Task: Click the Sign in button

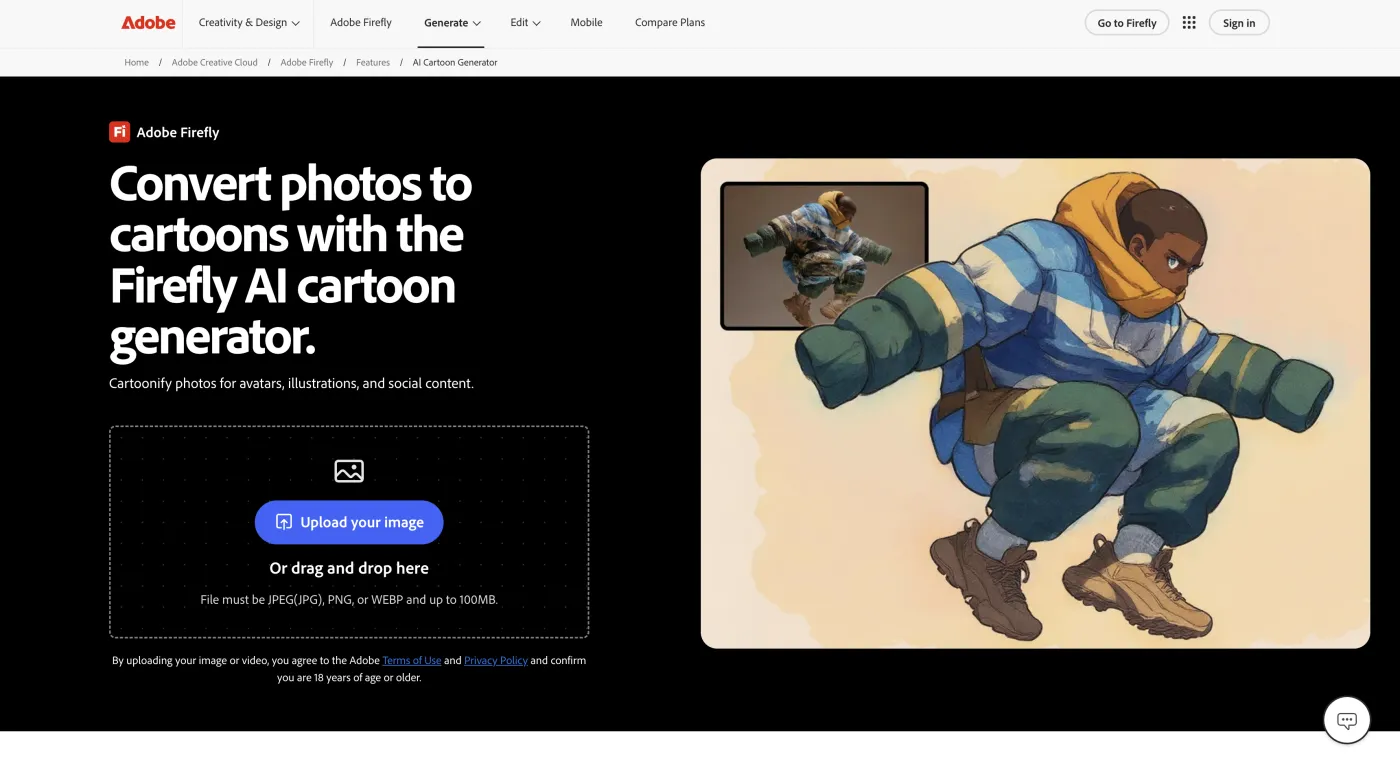Action: (1239, 23)
